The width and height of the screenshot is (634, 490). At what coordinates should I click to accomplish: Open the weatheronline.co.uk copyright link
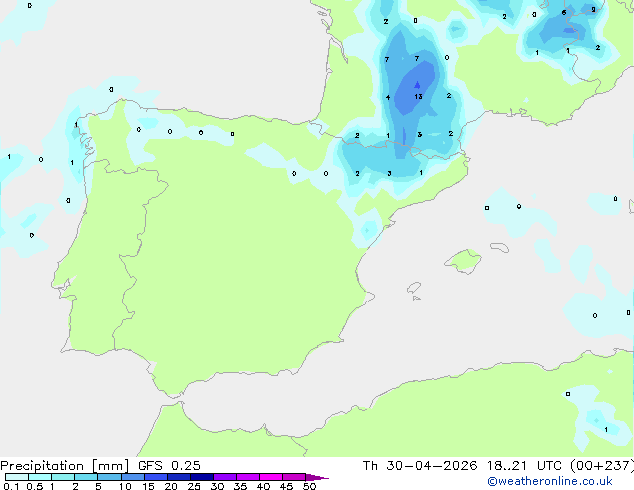(550, 481)
